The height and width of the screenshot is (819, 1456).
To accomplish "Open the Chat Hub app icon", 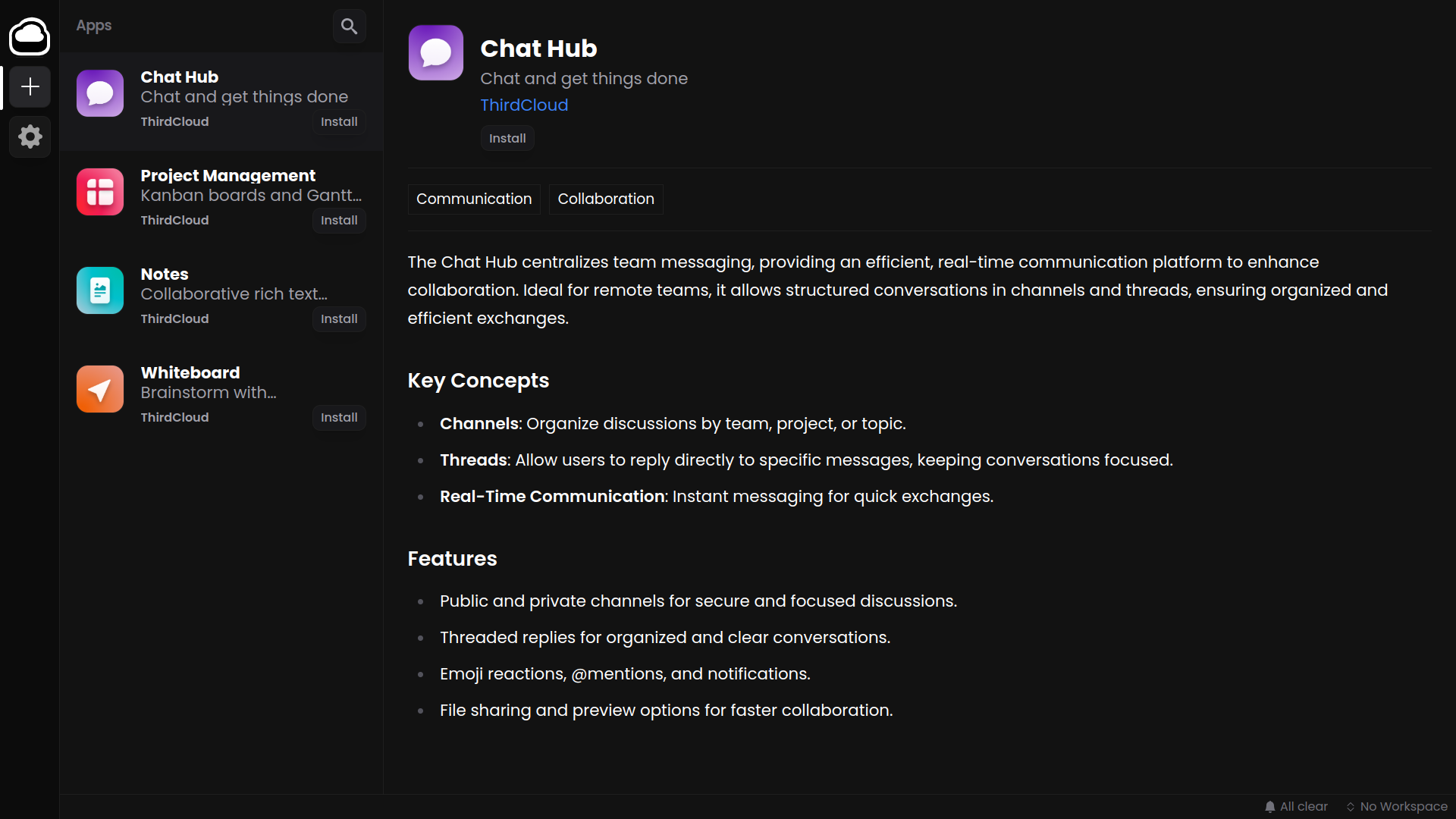I will point(99,93).
